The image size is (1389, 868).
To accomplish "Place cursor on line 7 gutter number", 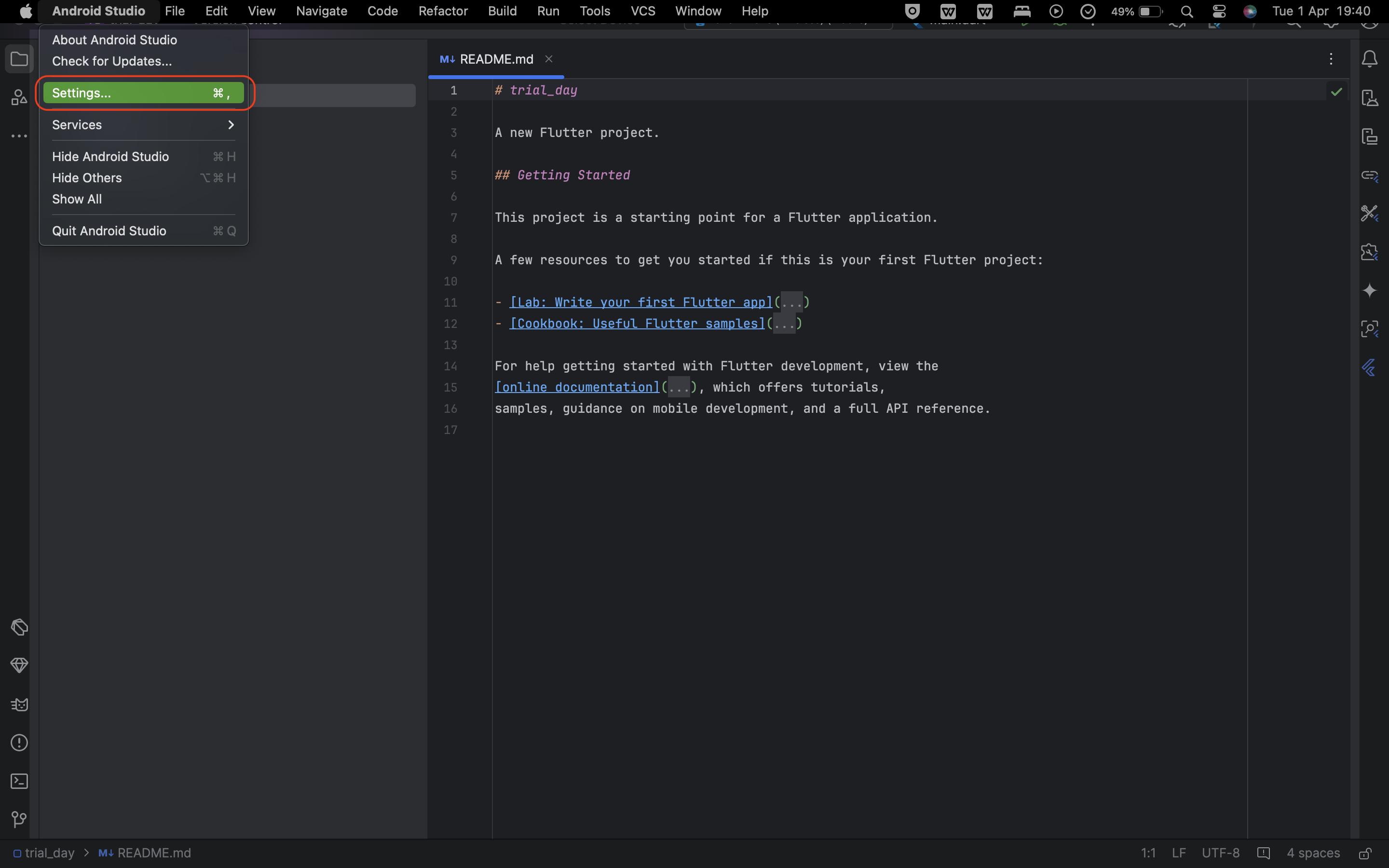I will pos(453,217).
